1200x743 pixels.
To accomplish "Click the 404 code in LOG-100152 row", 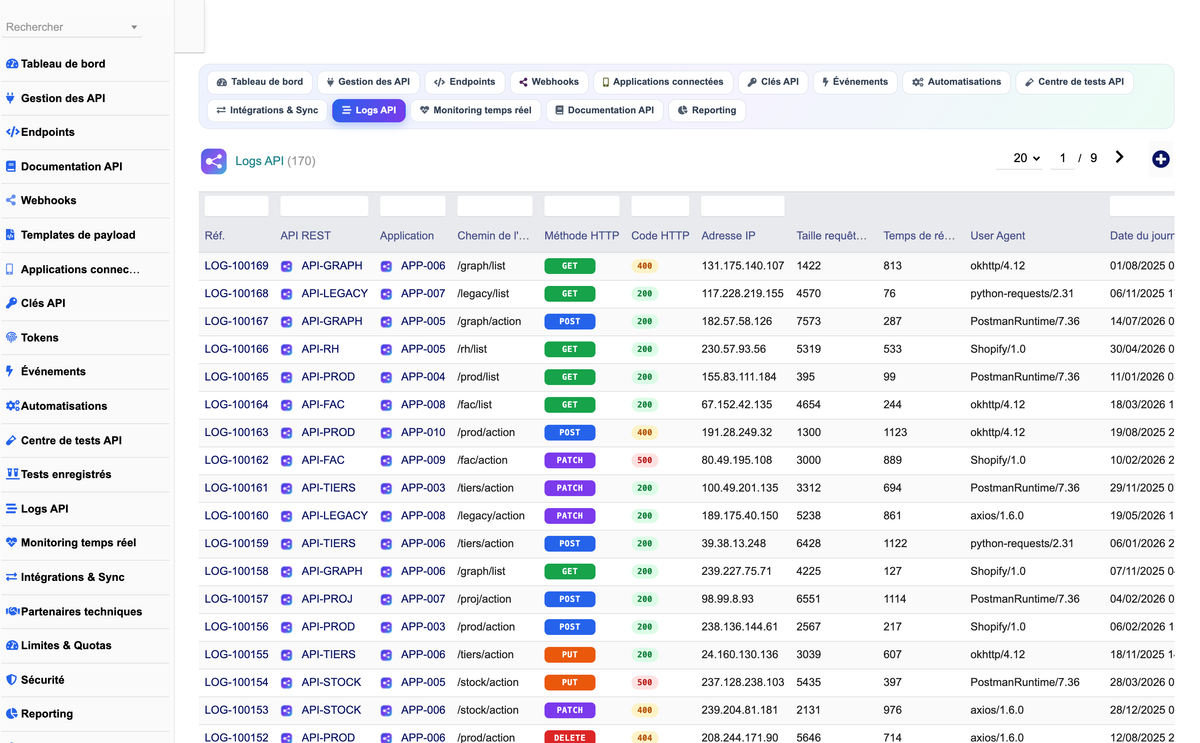I will [645, 738].
